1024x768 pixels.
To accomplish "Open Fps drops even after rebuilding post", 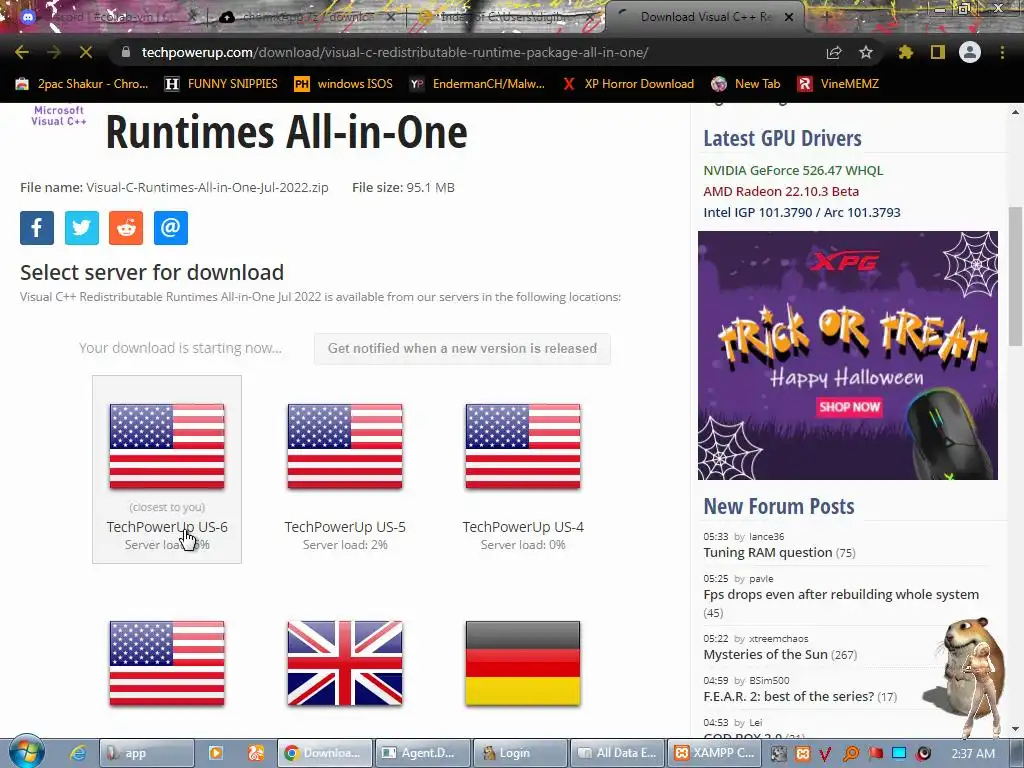I will click(841, 594).
